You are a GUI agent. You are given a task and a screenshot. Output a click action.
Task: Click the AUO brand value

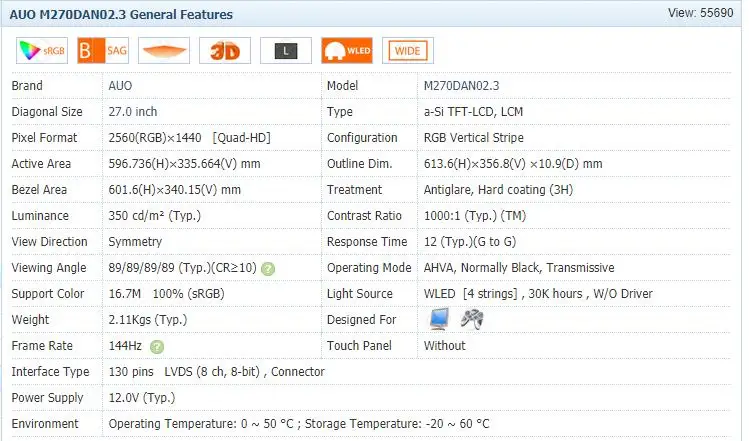coord(120,86)
